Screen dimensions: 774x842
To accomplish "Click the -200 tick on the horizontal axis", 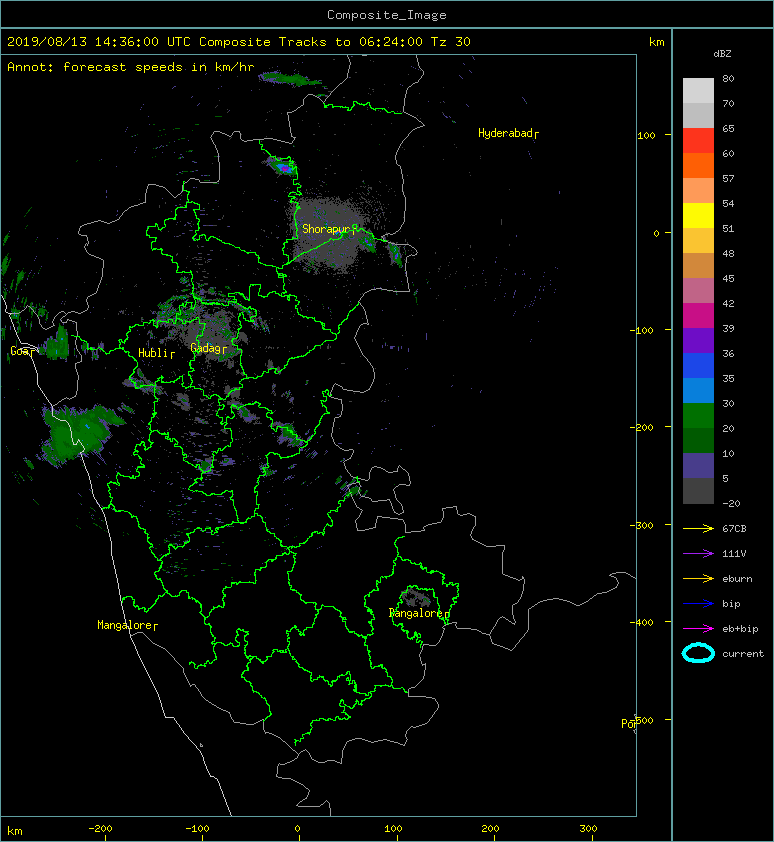I will tap(100, 829).
